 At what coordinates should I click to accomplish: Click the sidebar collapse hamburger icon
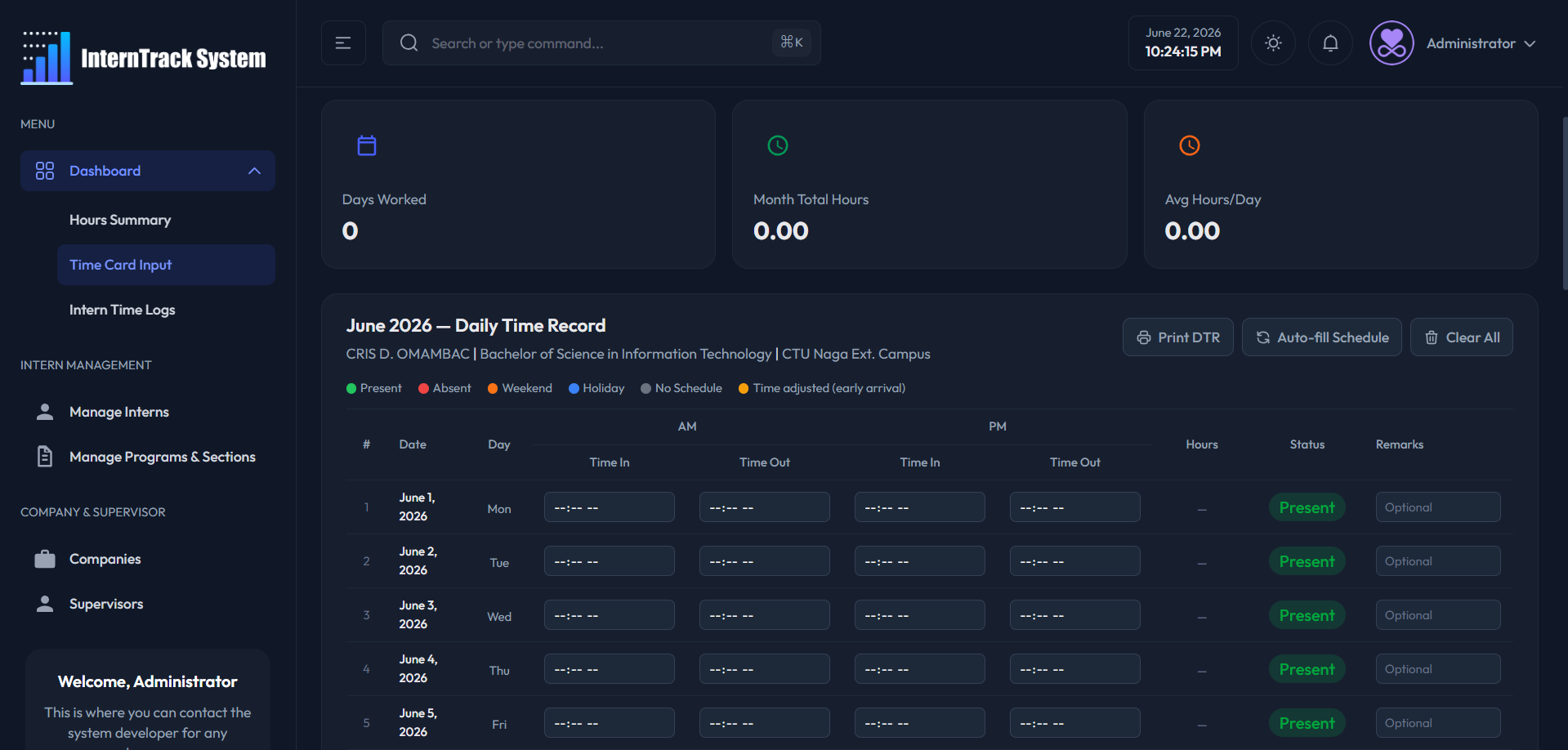point(343,43)
